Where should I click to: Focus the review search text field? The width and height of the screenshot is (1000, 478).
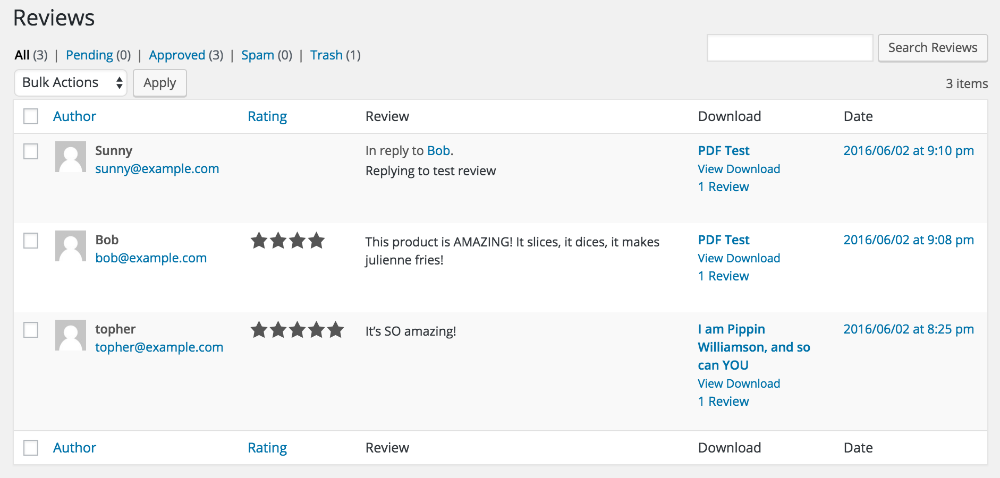coord(790,48)
